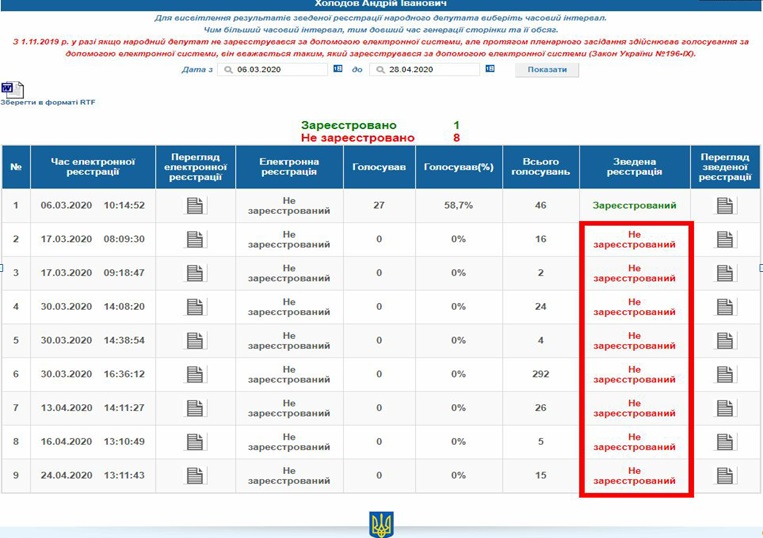763x538 pixels.
Task: Click the Зберегти в форматі RTF link
Action: pyautogui.click(x=47, y=102)
